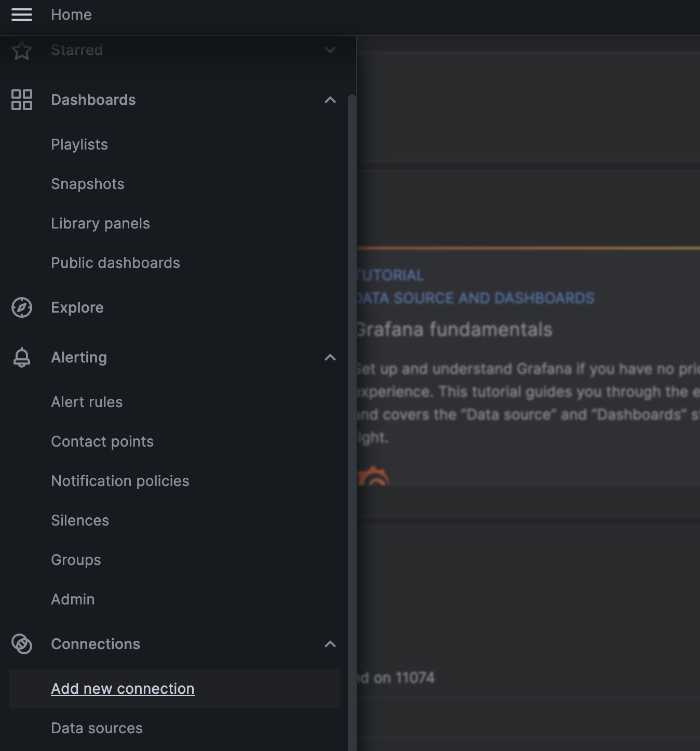Viewport: 700px width, 751px height.
Task: Open Dashboards from the sidebar
Action: click(93, 100)
